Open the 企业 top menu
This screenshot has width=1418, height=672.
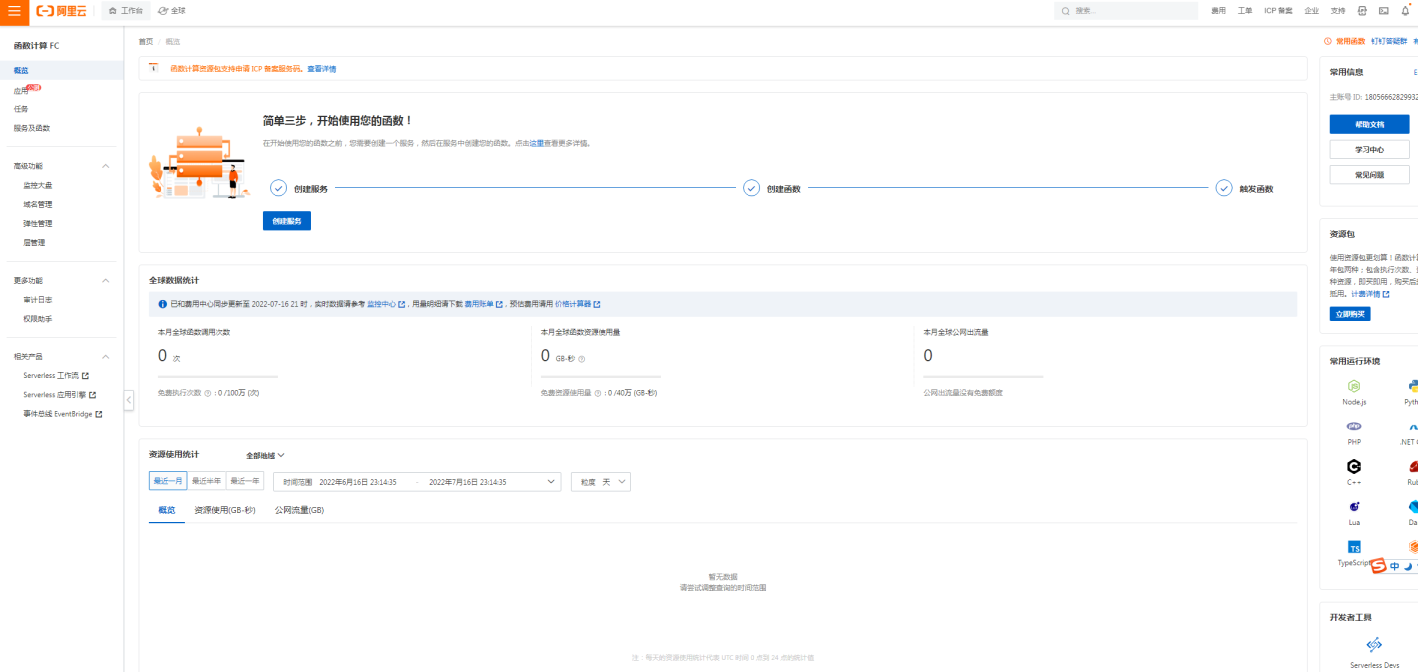tap(1312, 10)
